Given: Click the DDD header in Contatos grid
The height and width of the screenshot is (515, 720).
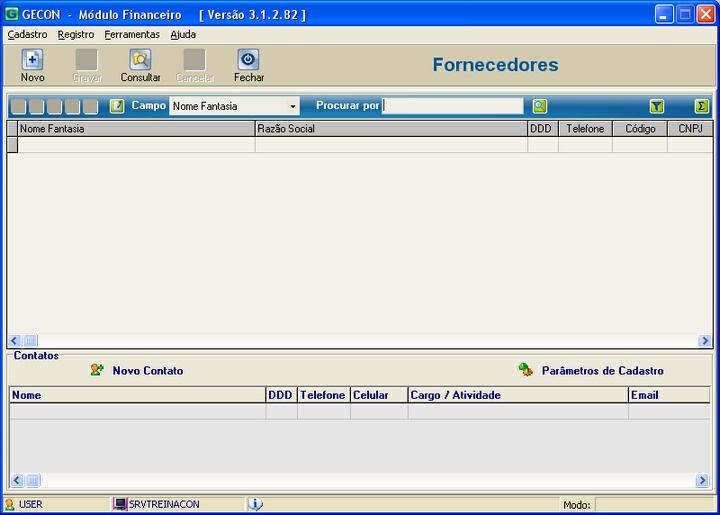Looking at the screenshot, I should [281, 395].
